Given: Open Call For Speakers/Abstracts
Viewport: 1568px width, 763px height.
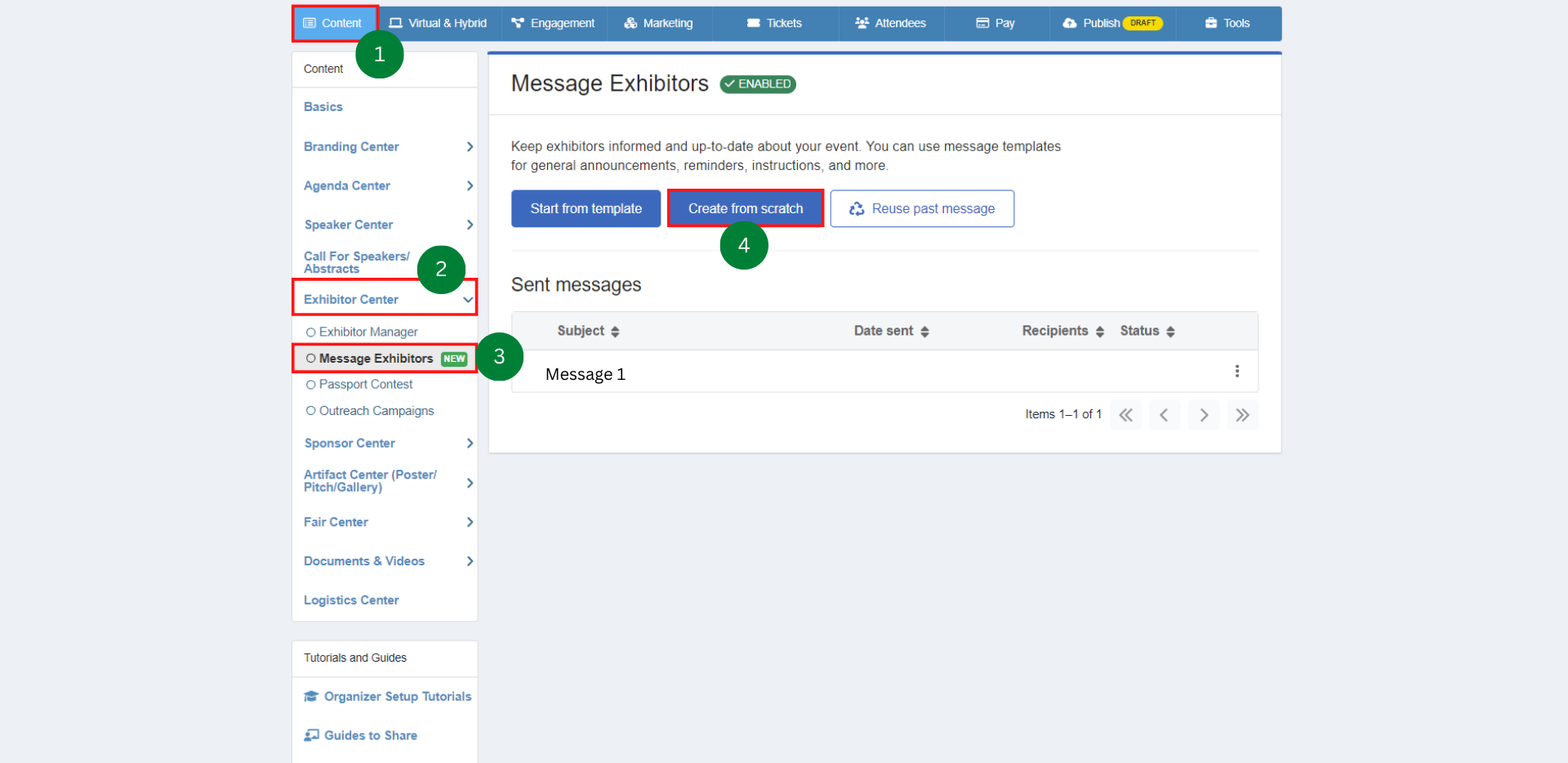Looking at the screenshot, I should pyautogui.click(x=357, y=262).
